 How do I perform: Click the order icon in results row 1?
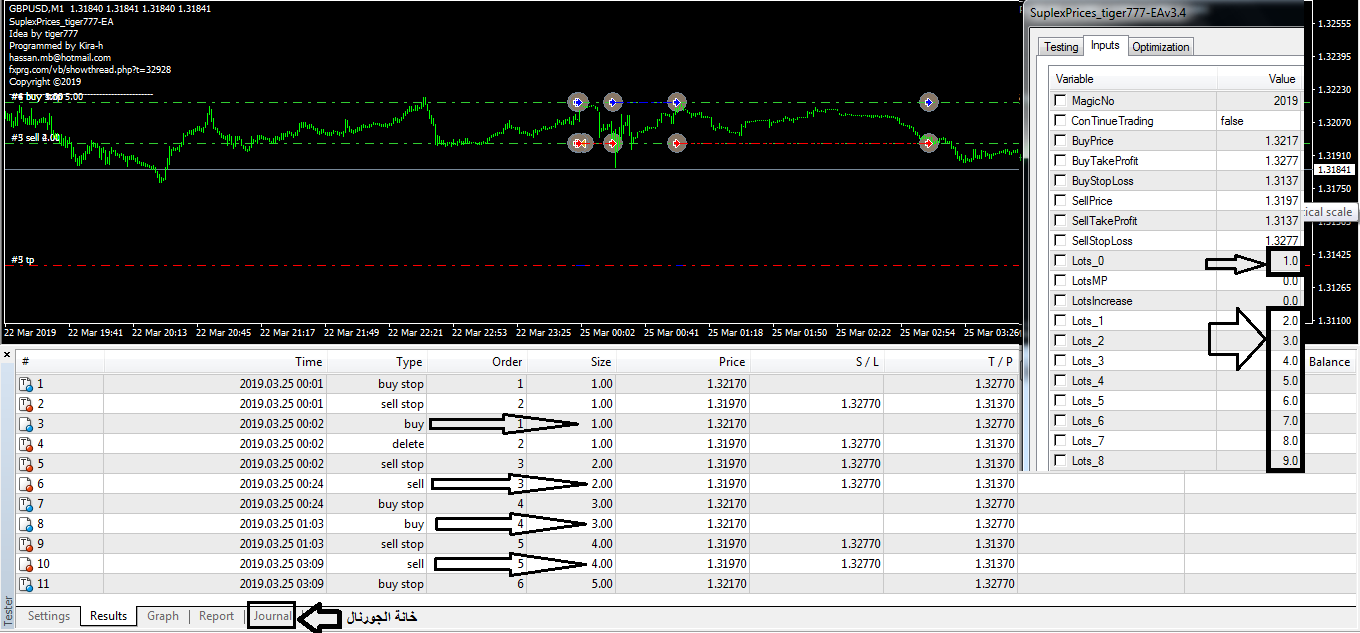pos(26,384)
